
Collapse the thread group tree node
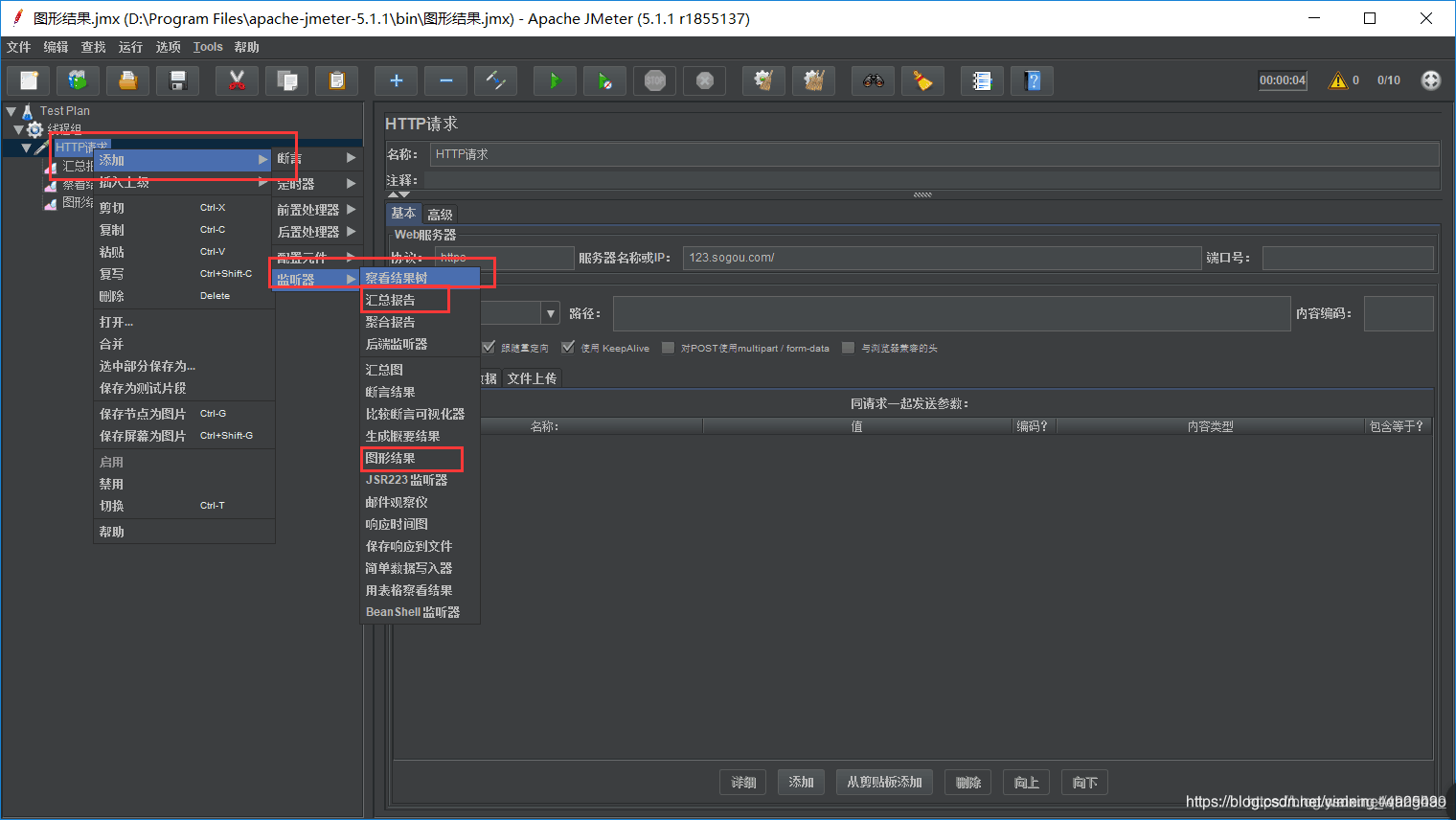(x=18, y=128)
